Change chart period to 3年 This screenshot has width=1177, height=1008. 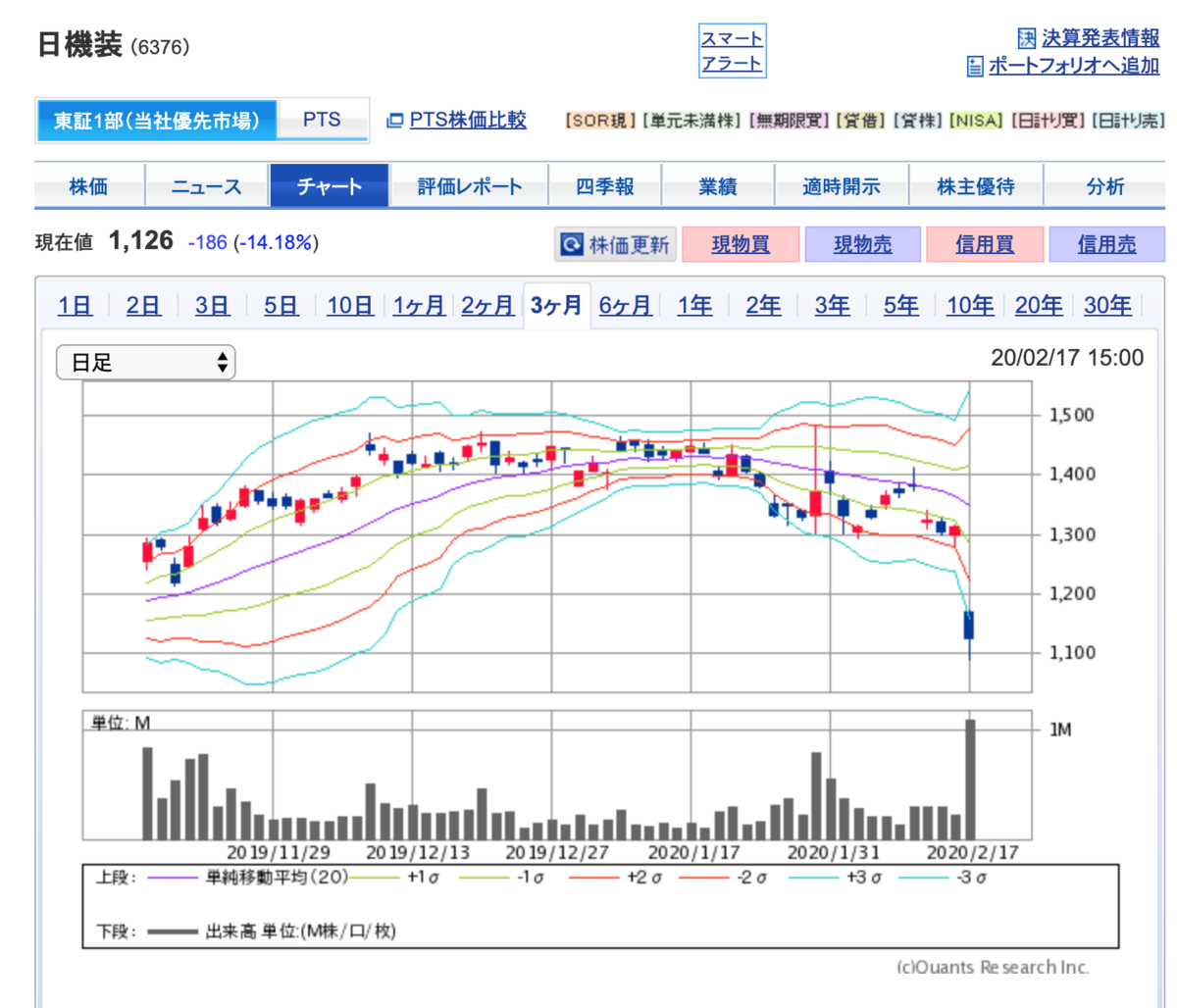(x=832, y=306)
